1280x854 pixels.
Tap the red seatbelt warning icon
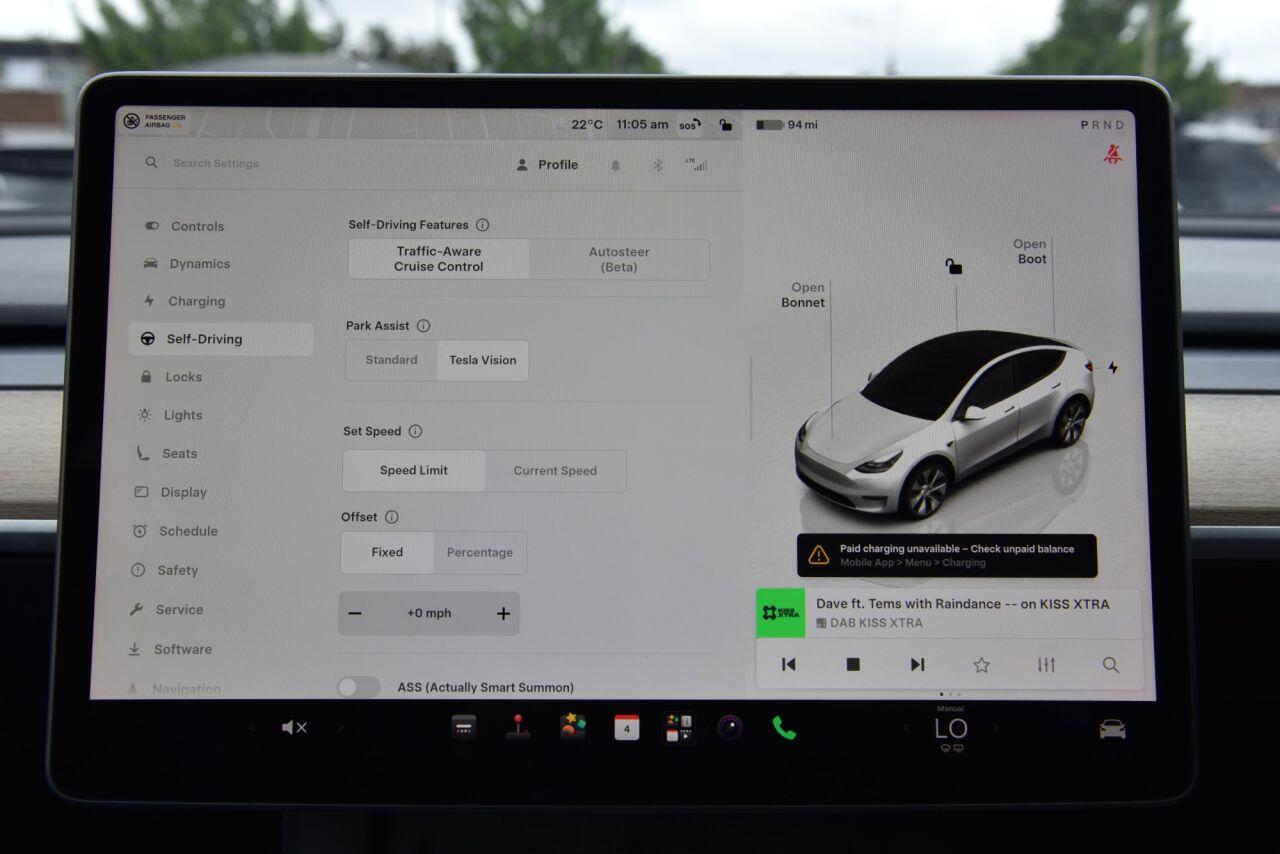point(1113,154)
